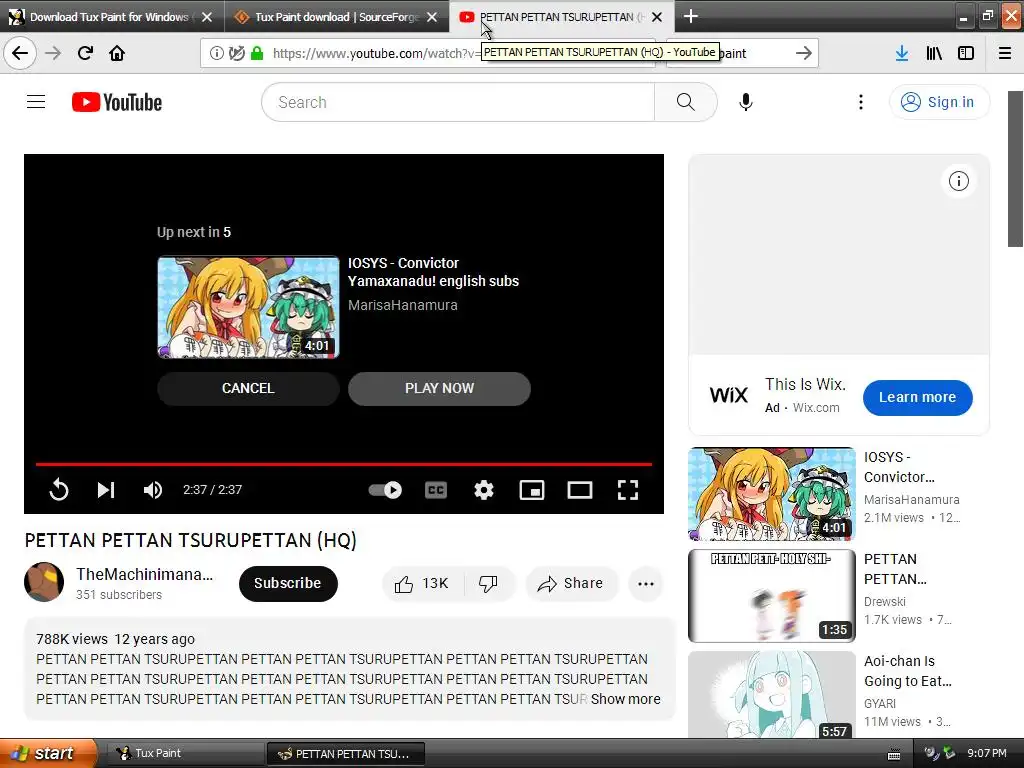This screenshot has height=768, width=1024.
Task: Replay the video with the replay icon
Action: pos(59,490)
